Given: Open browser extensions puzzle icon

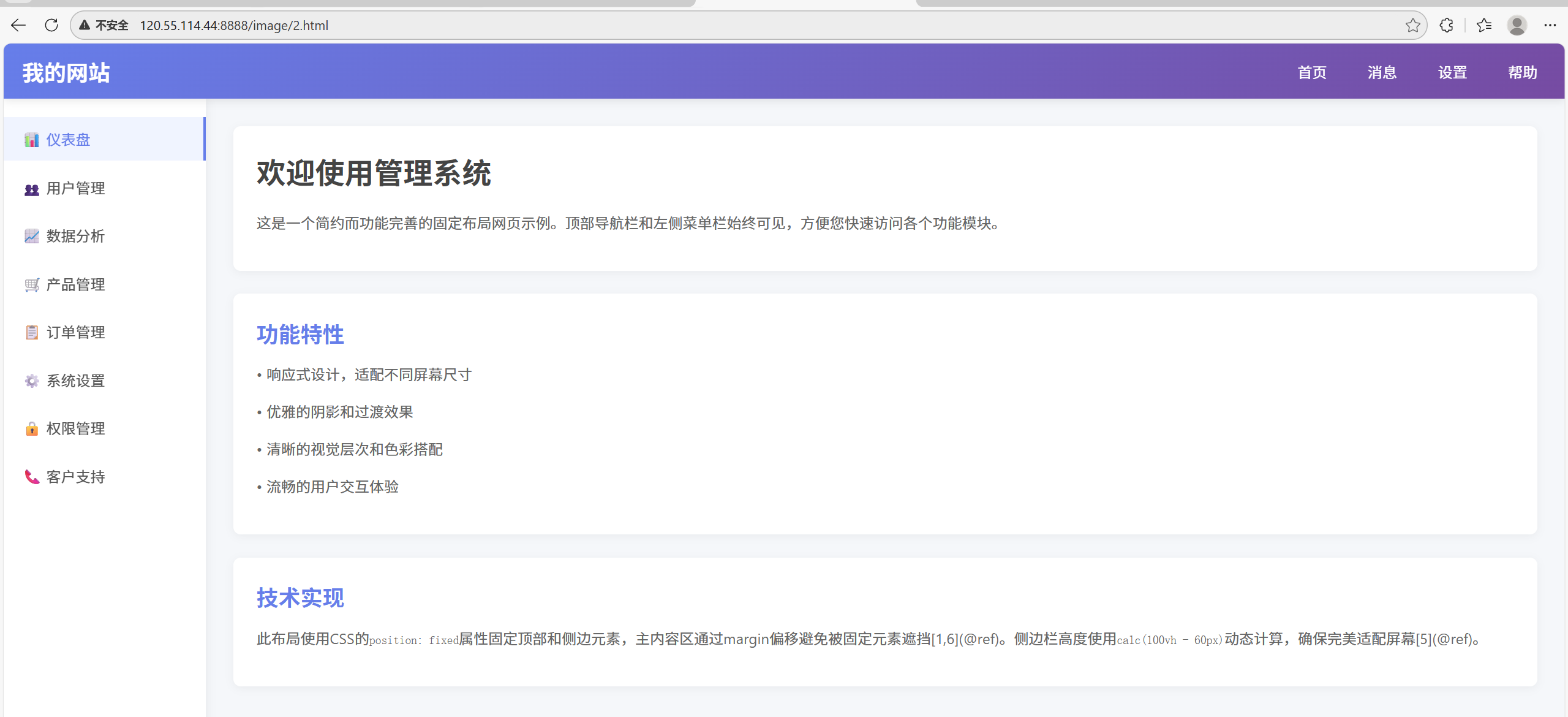Looking at the screenshot, I should point(1446,26).
